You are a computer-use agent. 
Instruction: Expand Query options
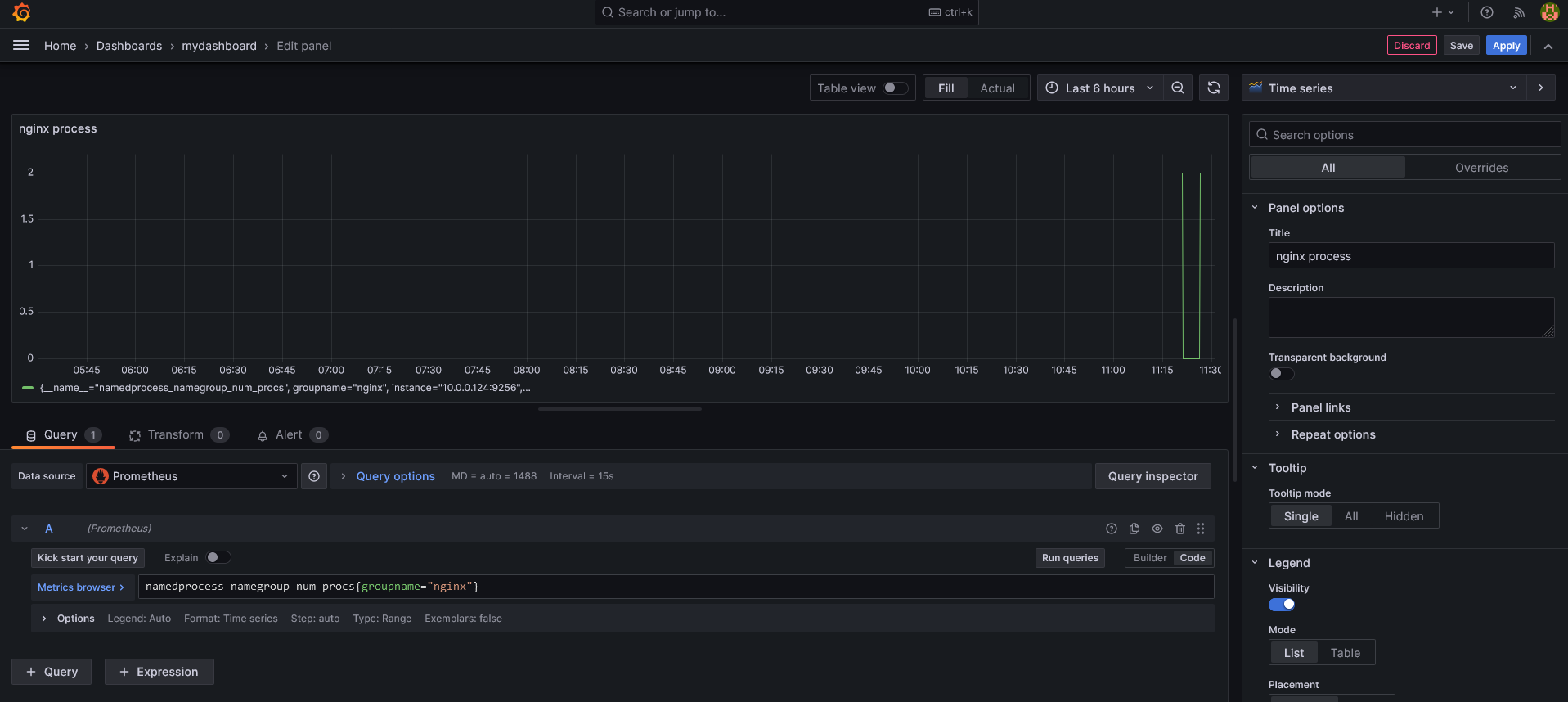(x=395, y=476)
